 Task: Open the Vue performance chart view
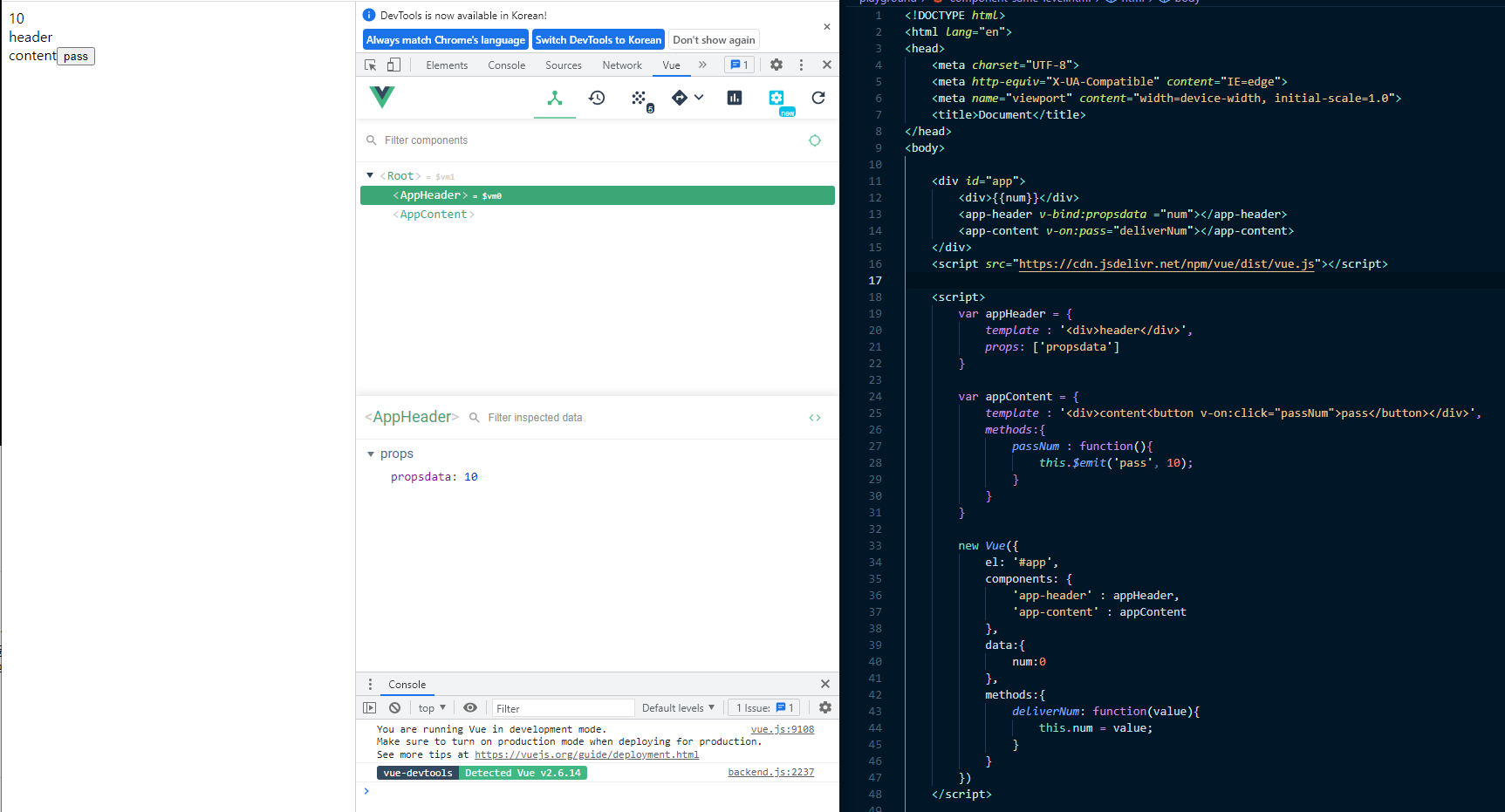point(735,98)
